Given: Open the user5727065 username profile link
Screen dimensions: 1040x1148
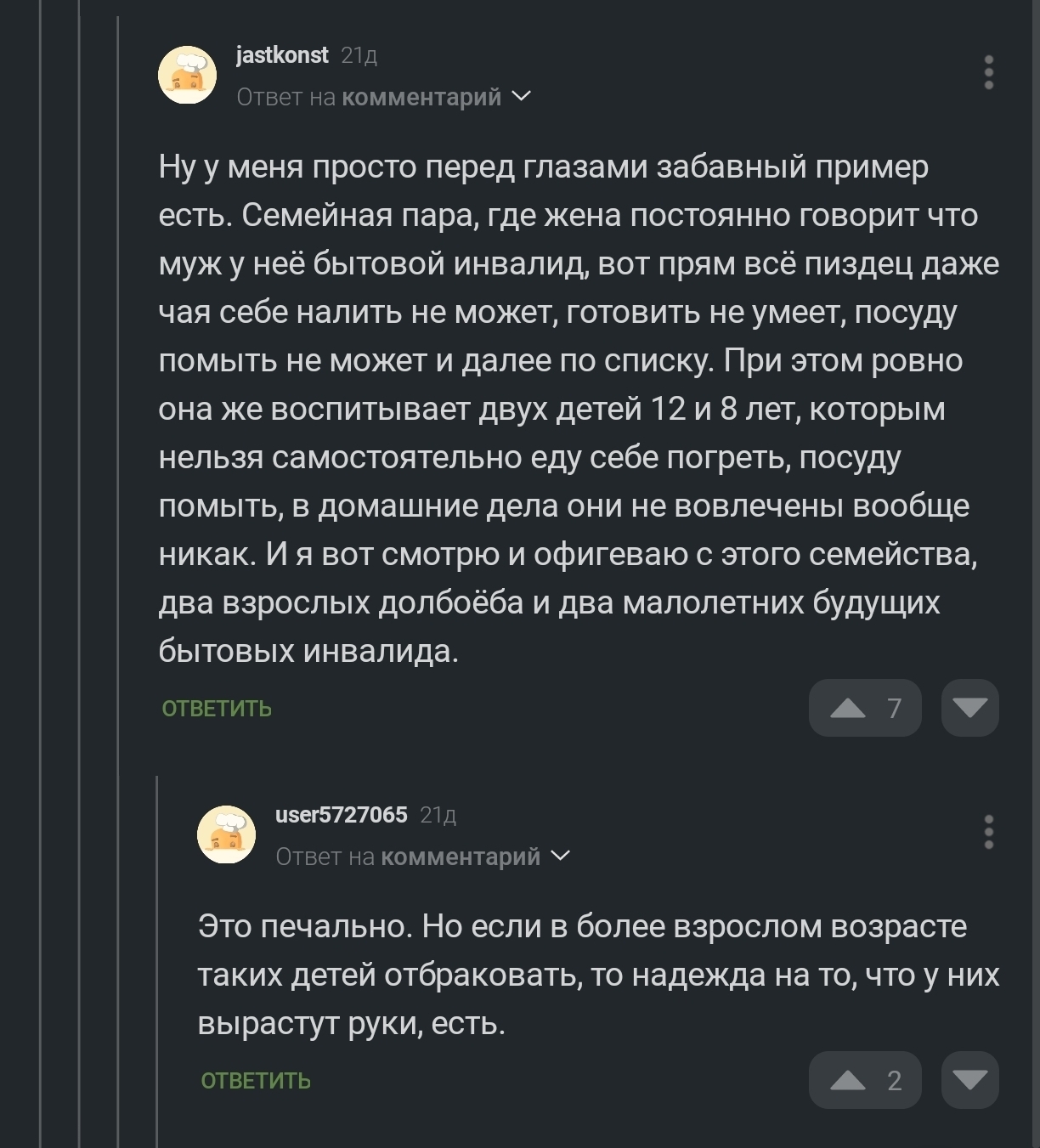Looking at the screenshot, I should 342,815.
